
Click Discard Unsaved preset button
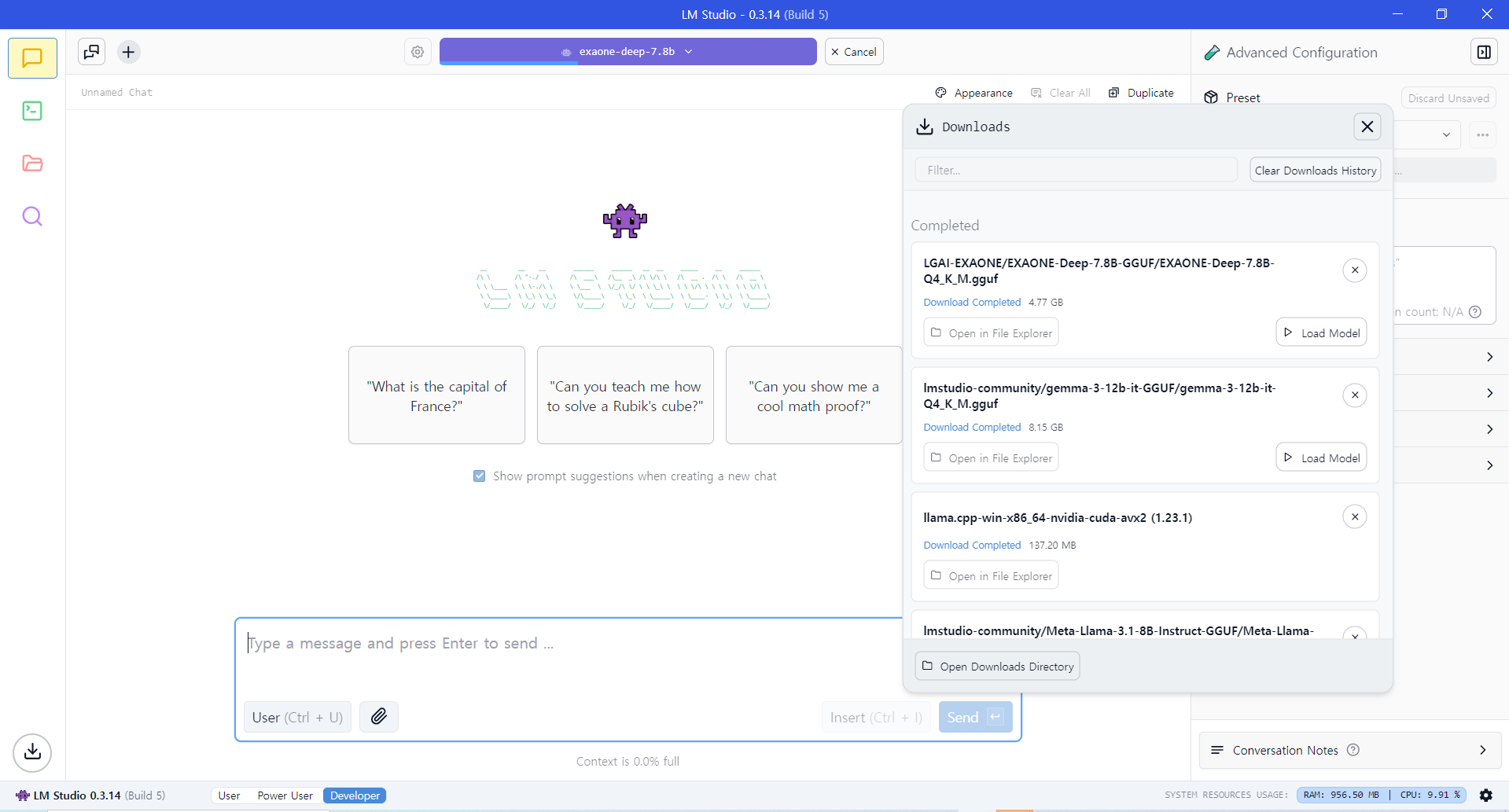click(1448, 98)
